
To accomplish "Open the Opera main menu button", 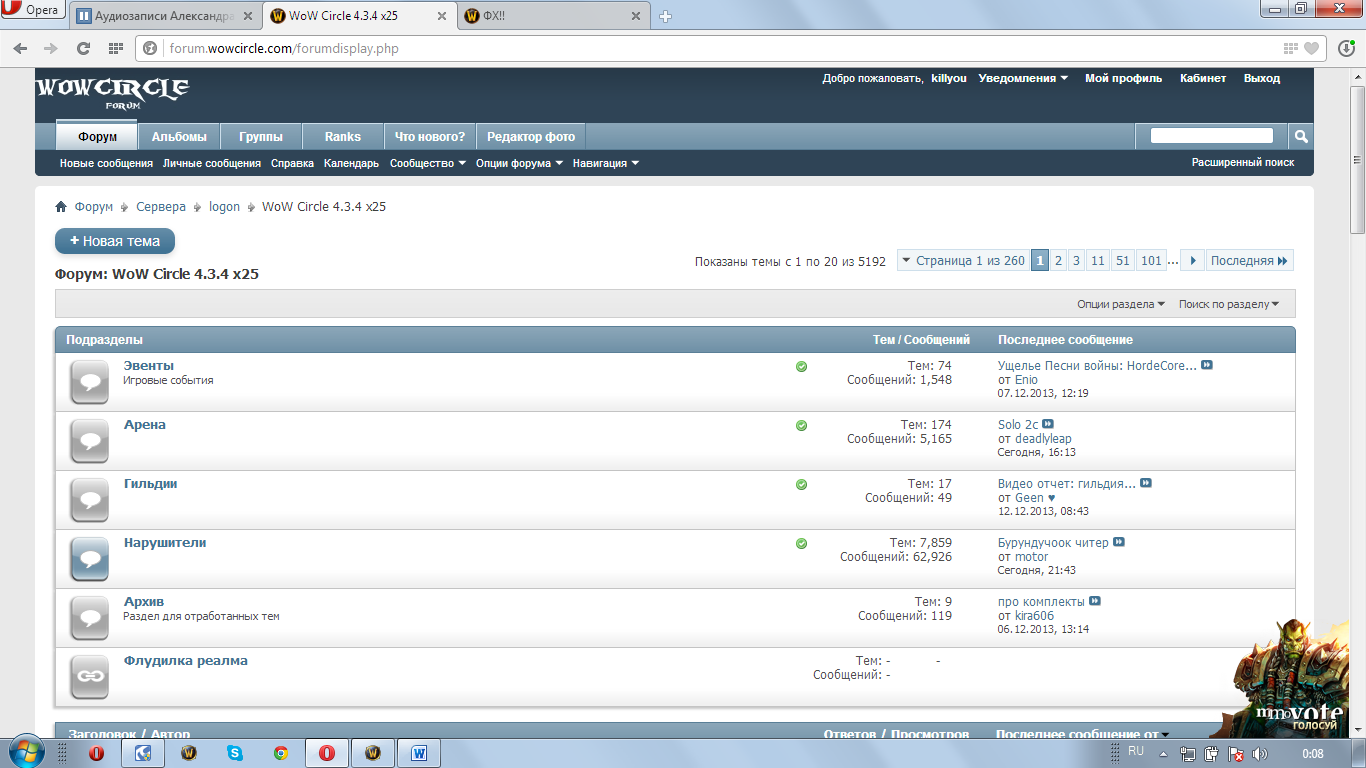I will [33, 11].
